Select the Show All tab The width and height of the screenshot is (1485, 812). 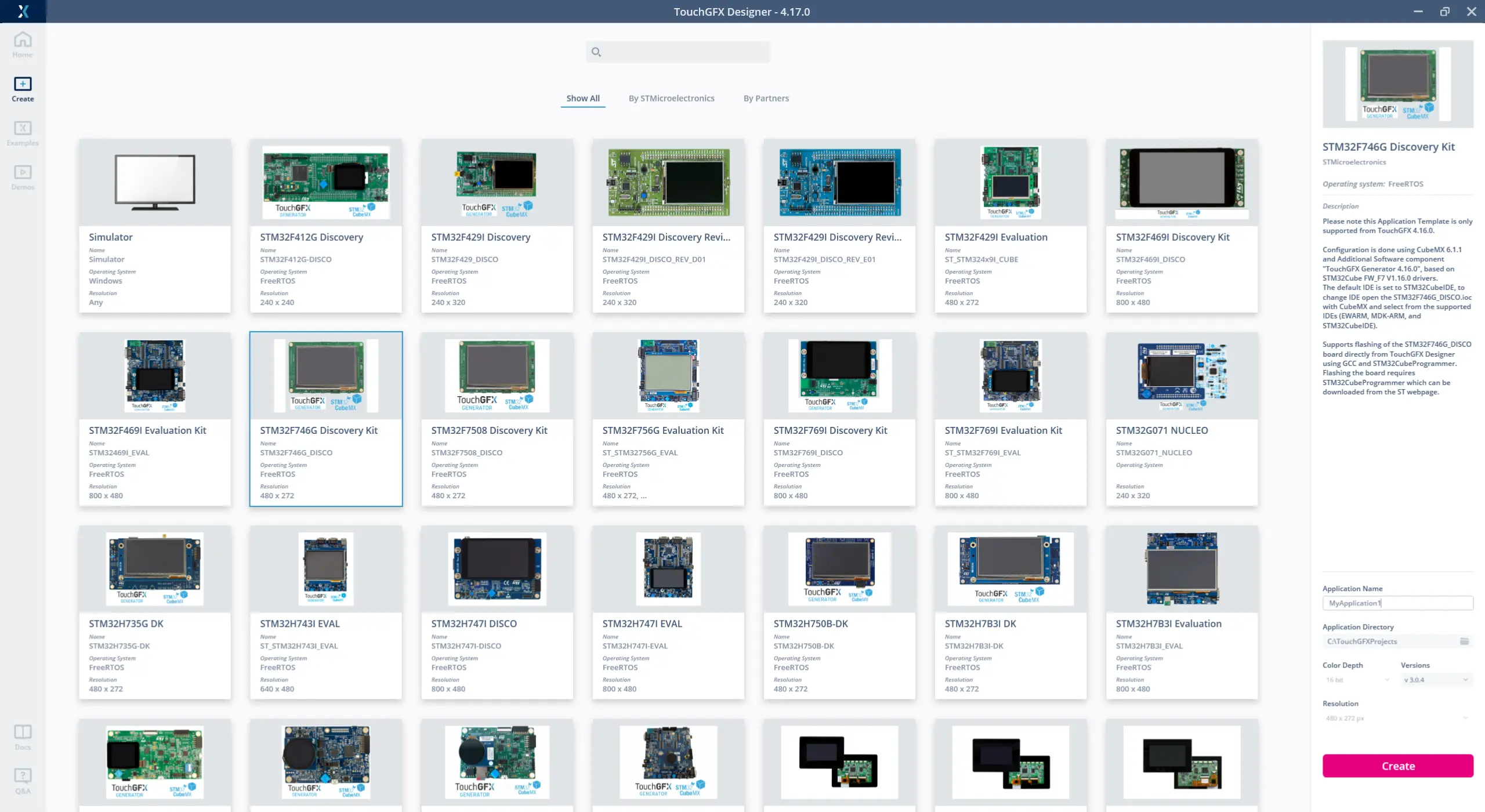[582, 98]
